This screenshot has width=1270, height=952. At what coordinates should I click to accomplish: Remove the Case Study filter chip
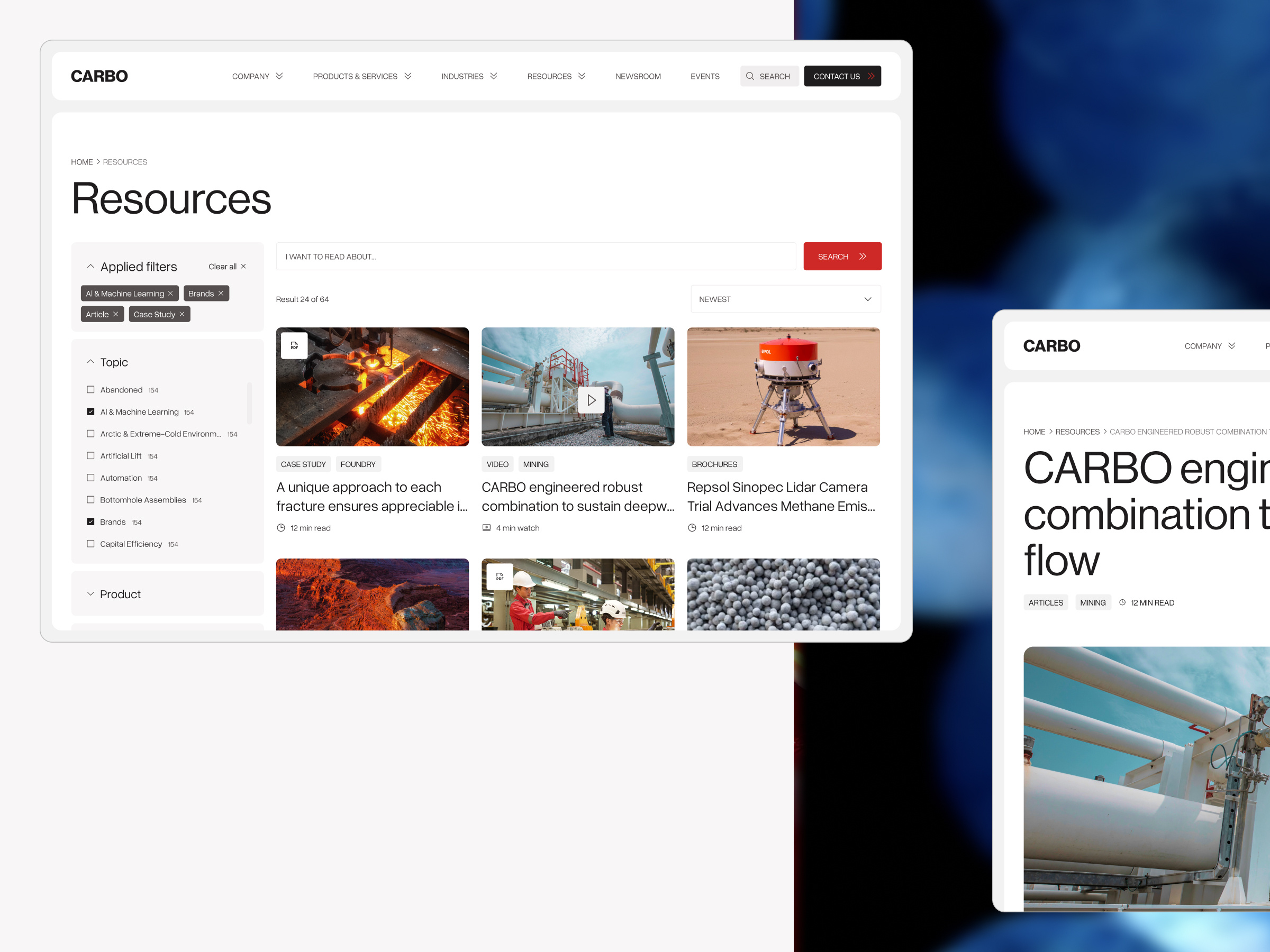click(x=182, y=315)
